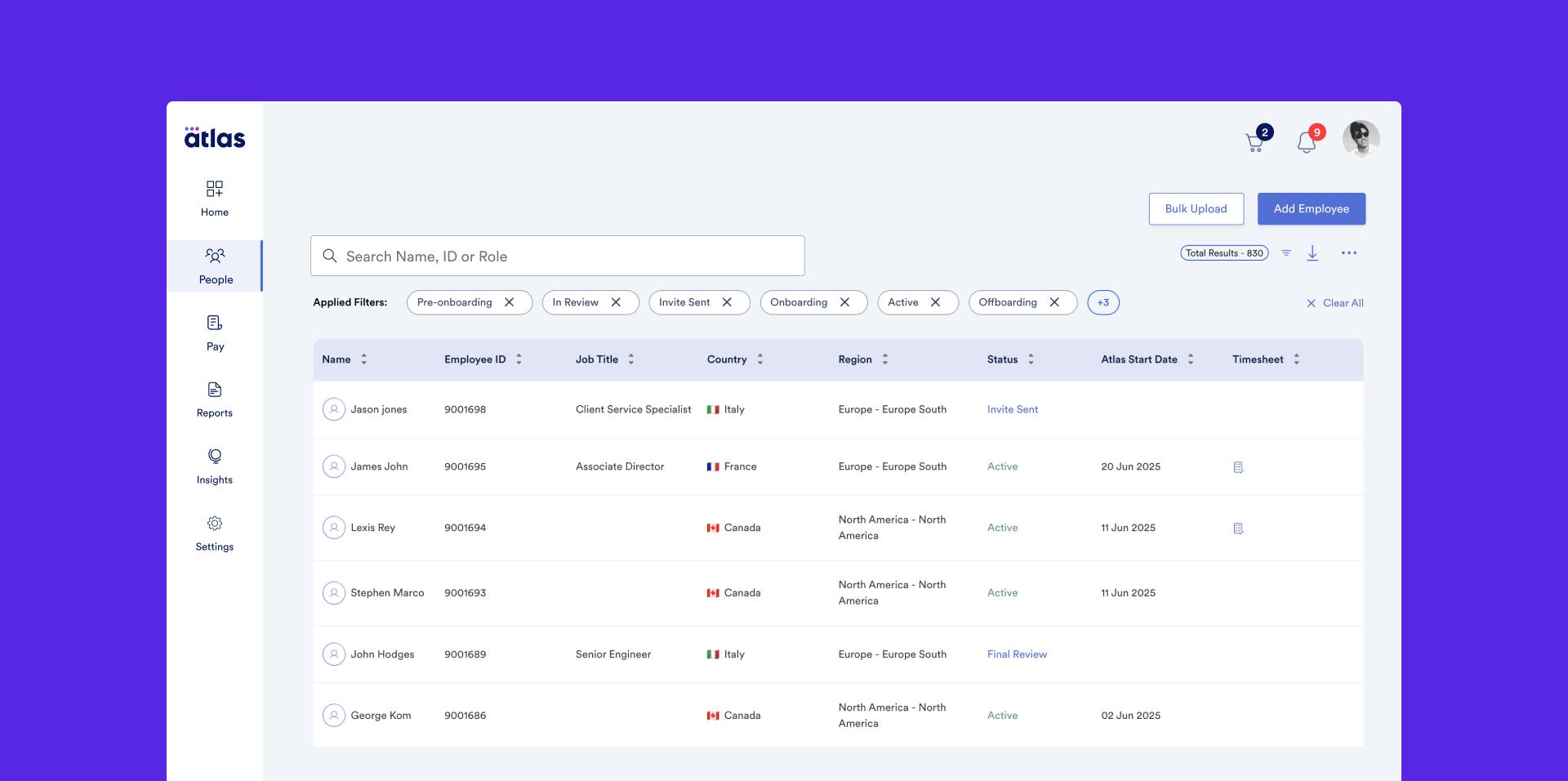Image resolution: width=1568 pixels, height=781 pixels.
Task: Open the three-dot more options menu
Action: click(1349, 253)
